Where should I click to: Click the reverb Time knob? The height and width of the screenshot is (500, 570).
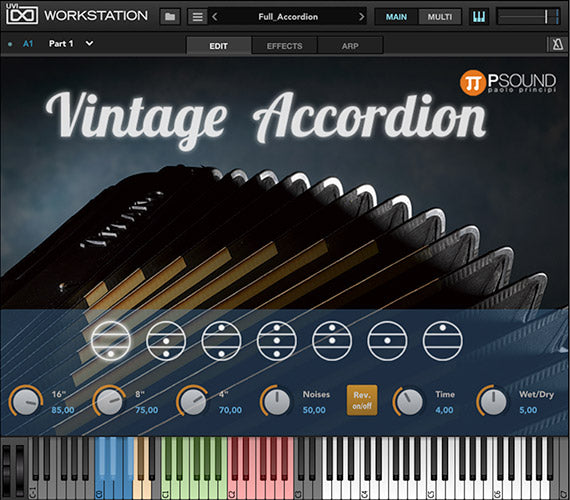pyautogui.click(x=409, y=401)
